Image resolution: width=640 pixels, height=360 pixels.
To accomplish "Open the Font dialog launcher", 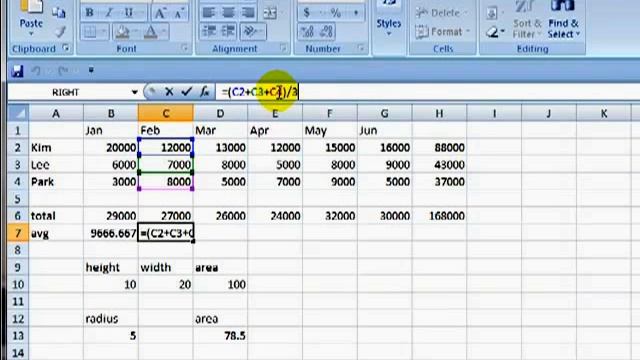I will (184, 48).
